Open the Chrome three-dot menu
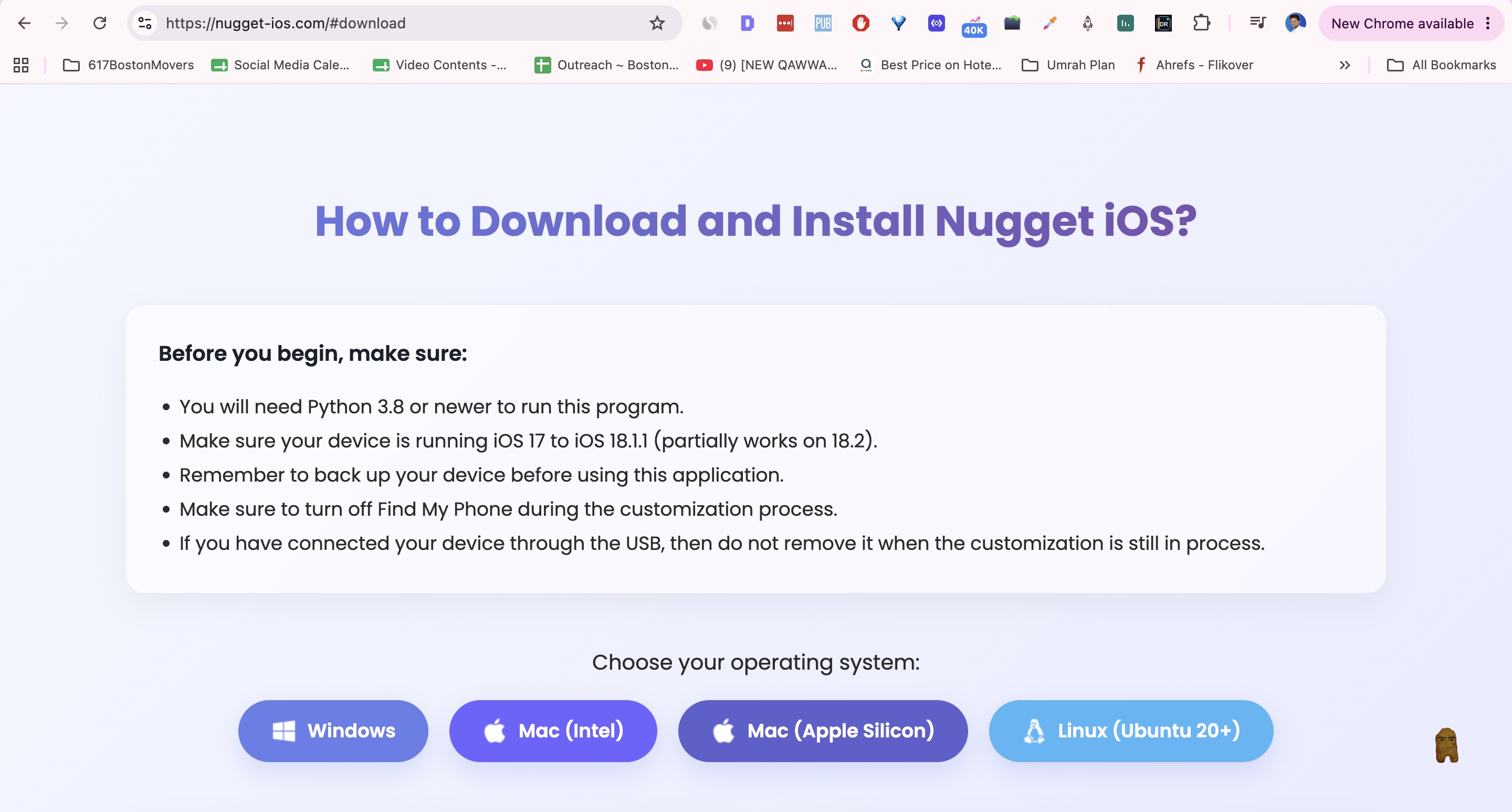The image size is (1512, 812). (x=1487, y=23)
